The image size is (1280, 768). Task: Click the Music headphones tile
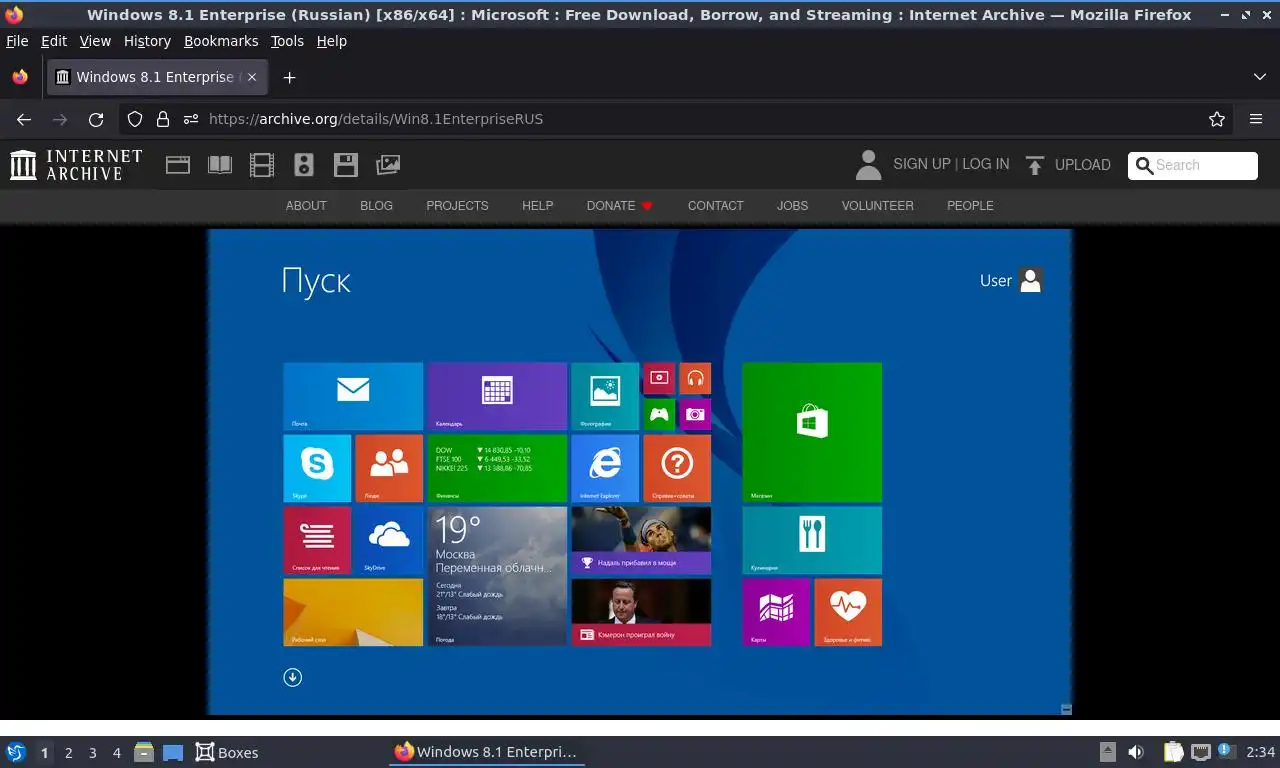[x=695, y=378]
